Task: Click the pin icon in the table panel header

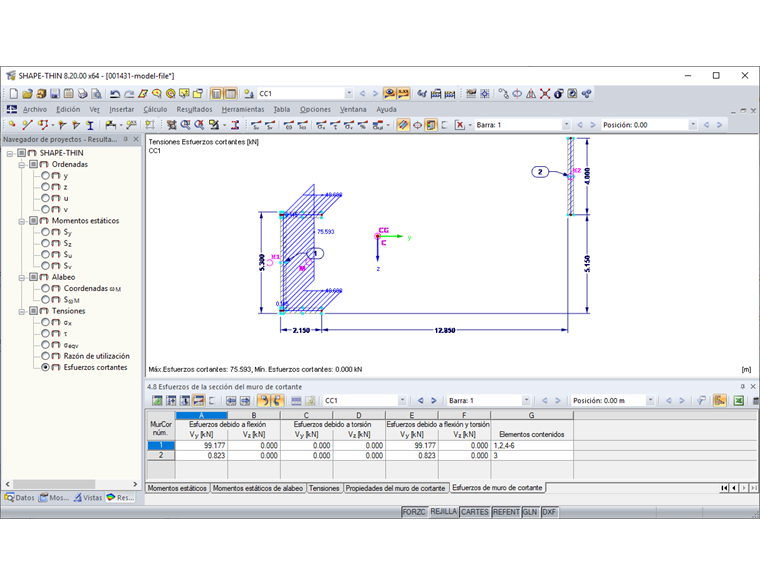Action: [743, 386]
